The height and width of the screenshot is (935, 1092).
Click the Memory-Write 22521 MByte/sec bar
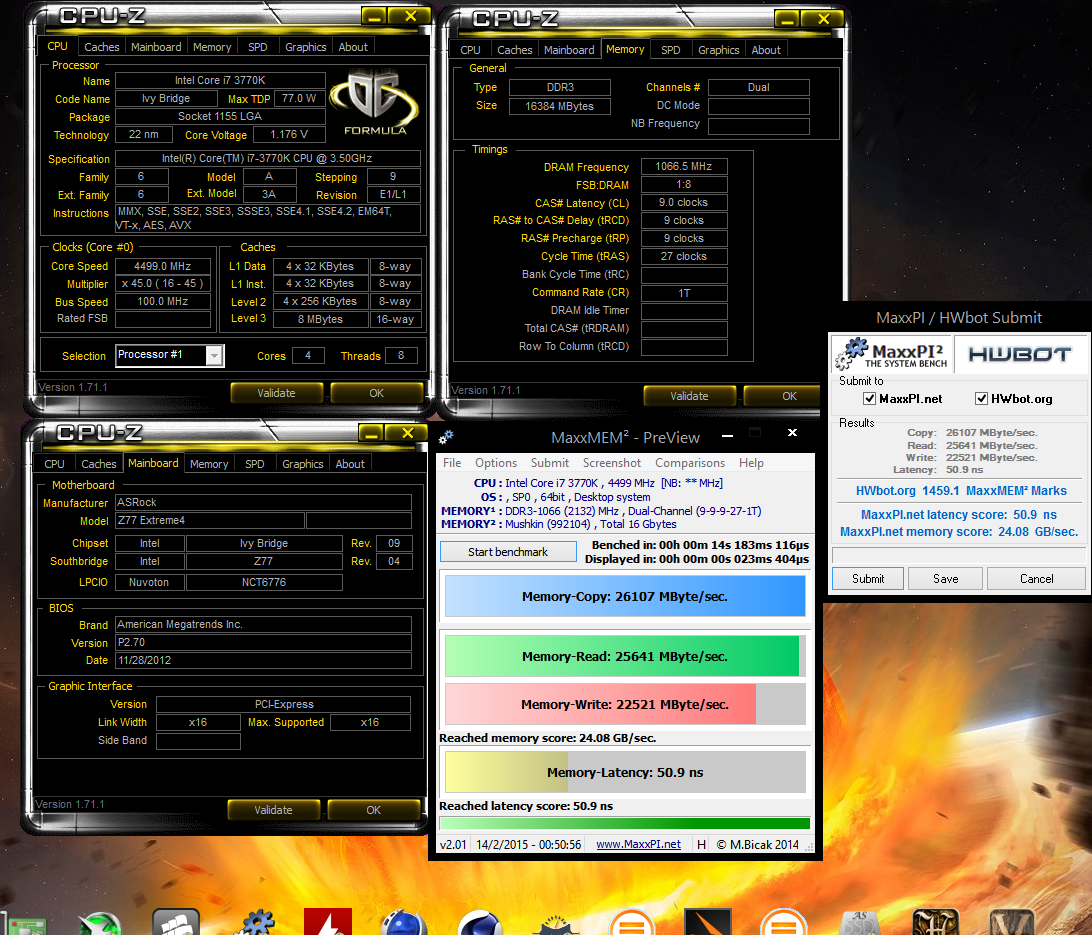625,704
